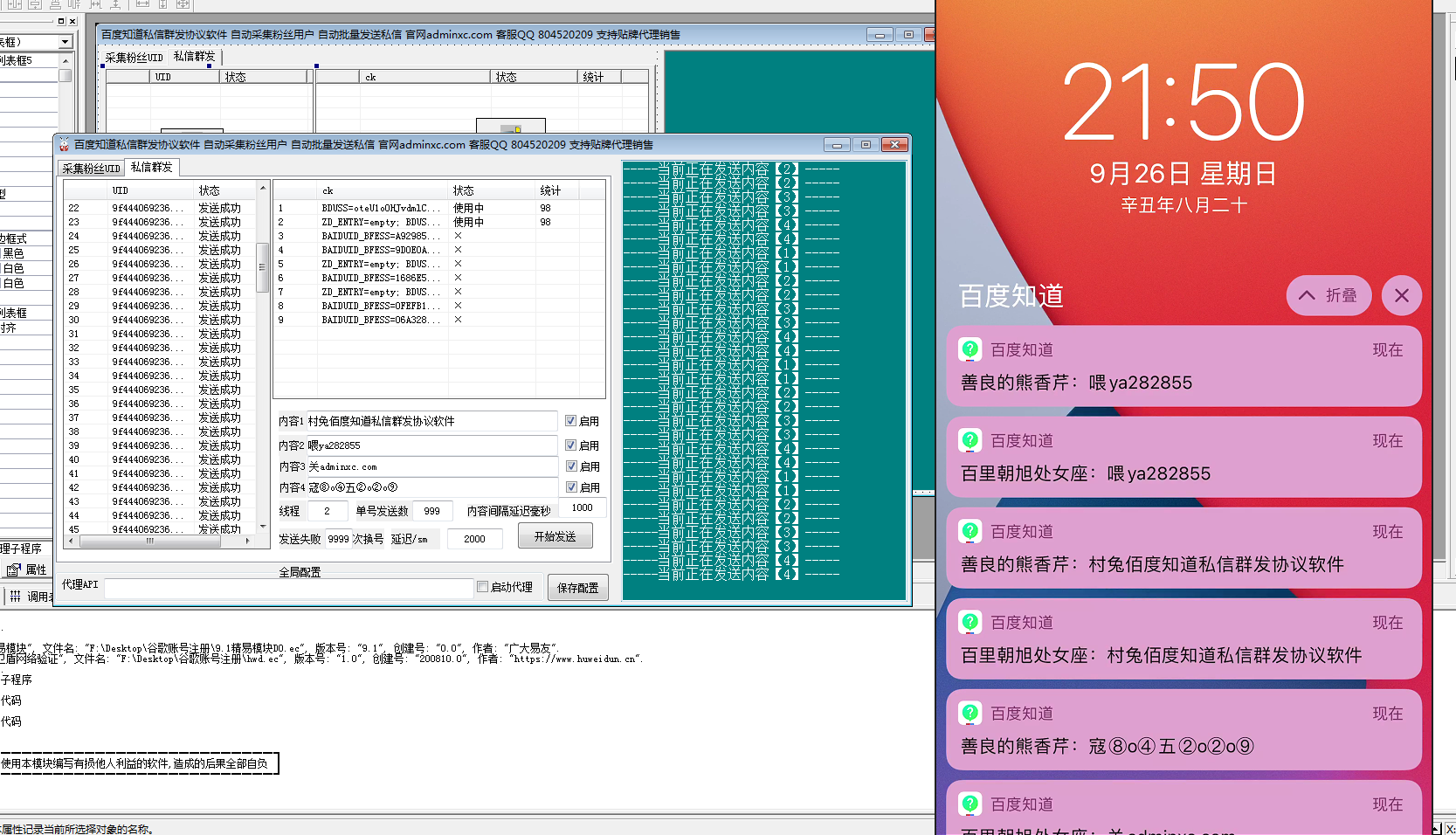Viewport: 1456px width, 835px height.
Task: Dismiss the 百度知道 notification group with the X
Action: (x=1401, y=296)
